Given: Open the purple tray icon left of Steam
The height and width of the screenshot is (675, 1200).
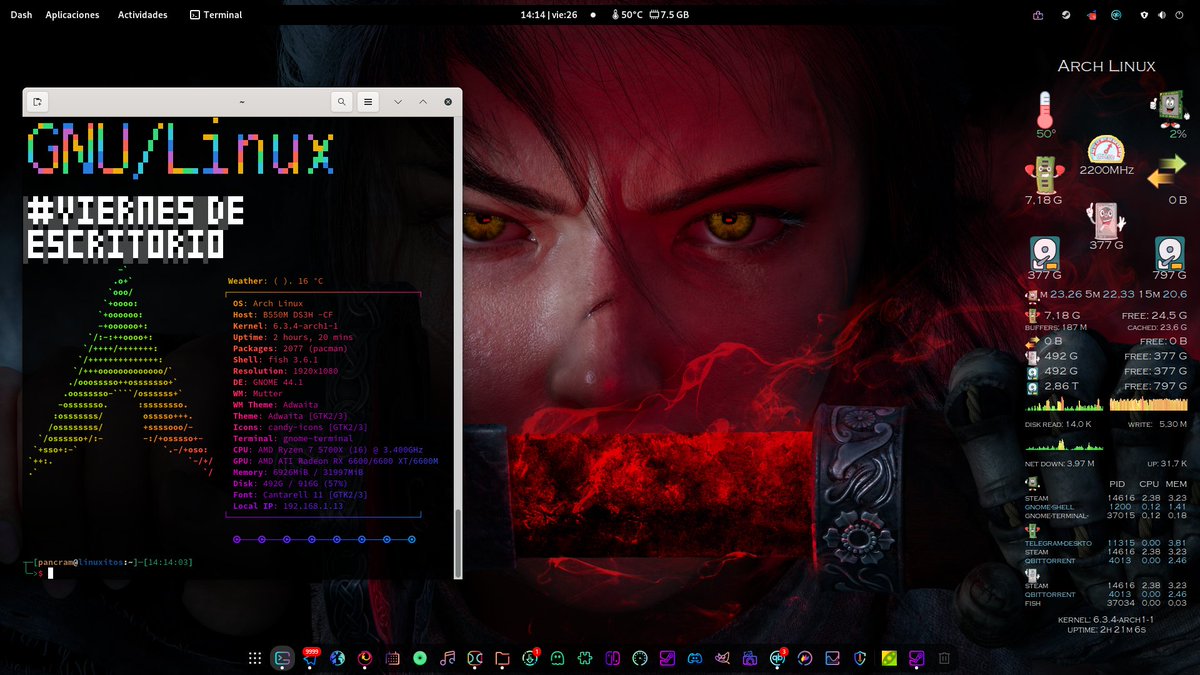Looking at the screenshot, I should (x=1038, y=15).
